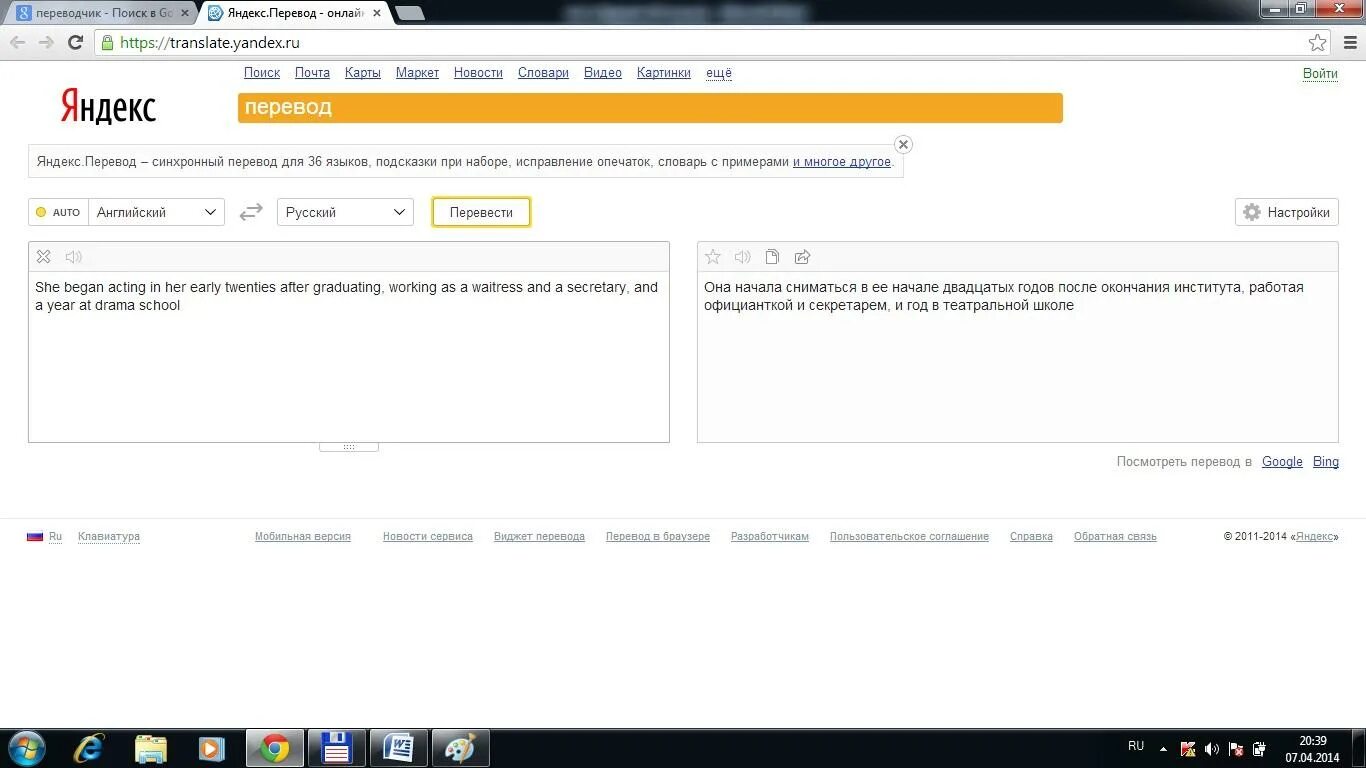Add translation to favorites star icon

click(x=713, y=257)
